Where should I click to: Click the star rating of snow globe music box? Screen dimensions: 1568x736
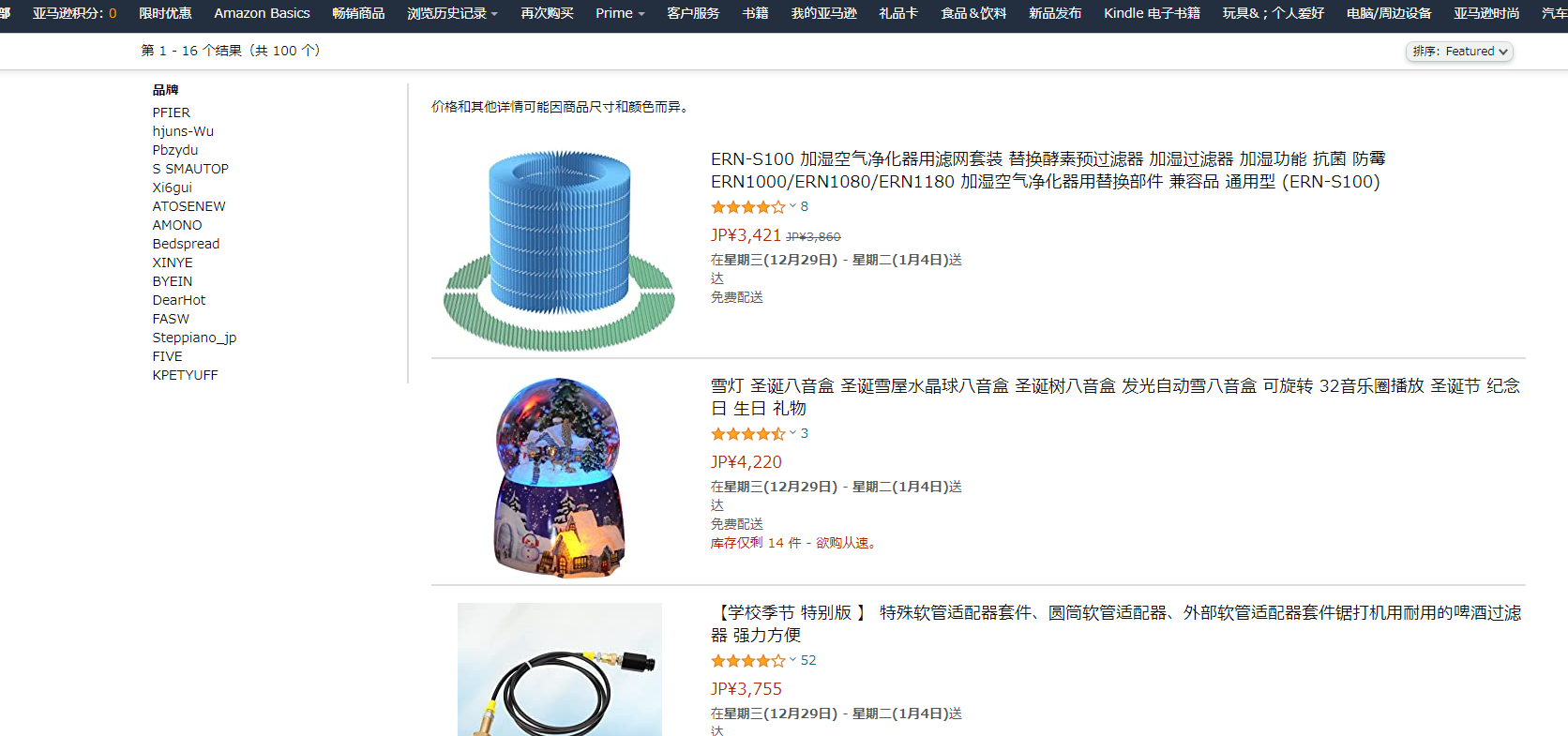point(748,434)
